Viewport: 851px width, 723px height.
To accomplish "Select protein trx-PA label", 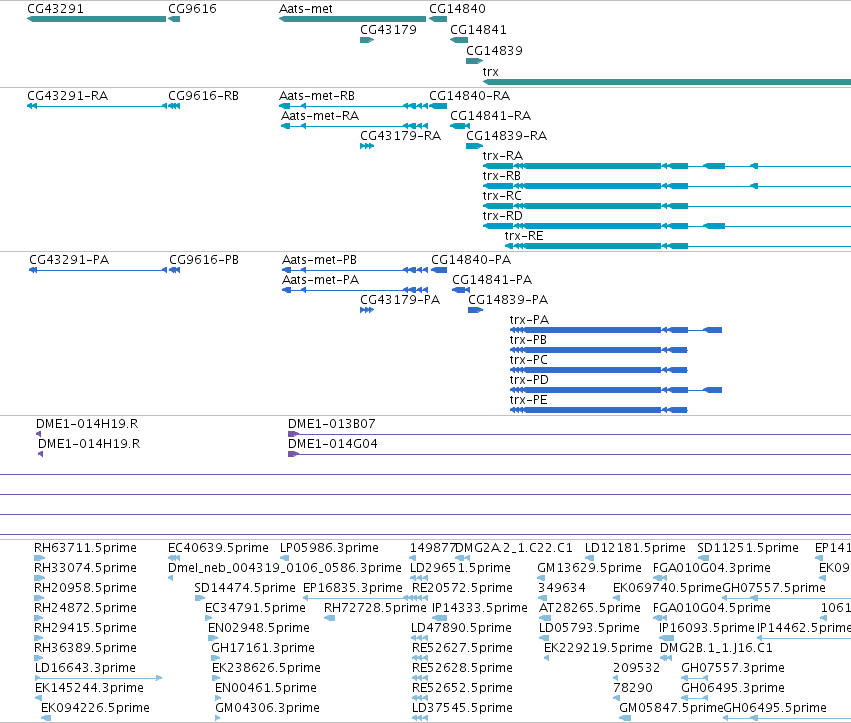I will click(529, 320).
